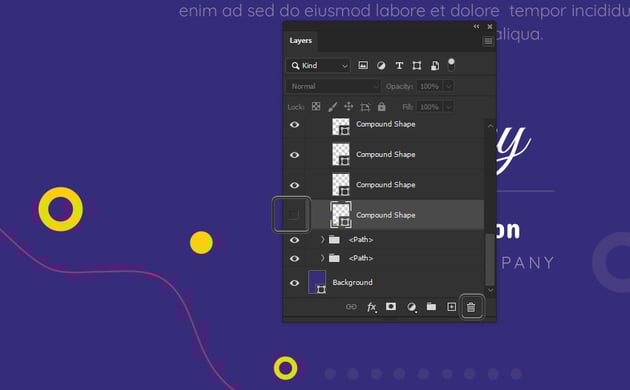Screen dimensions: 630x390
Task: Select the Background layer thumbnail
Action: coord(317,282)
